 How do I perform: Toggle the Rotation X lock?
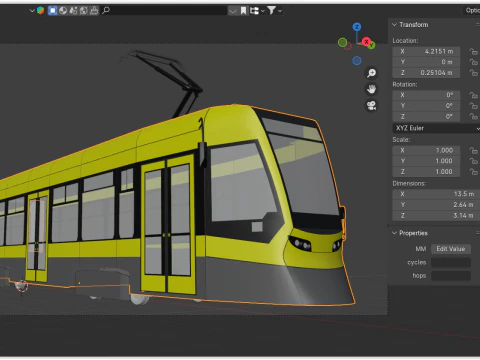(474, 95)
